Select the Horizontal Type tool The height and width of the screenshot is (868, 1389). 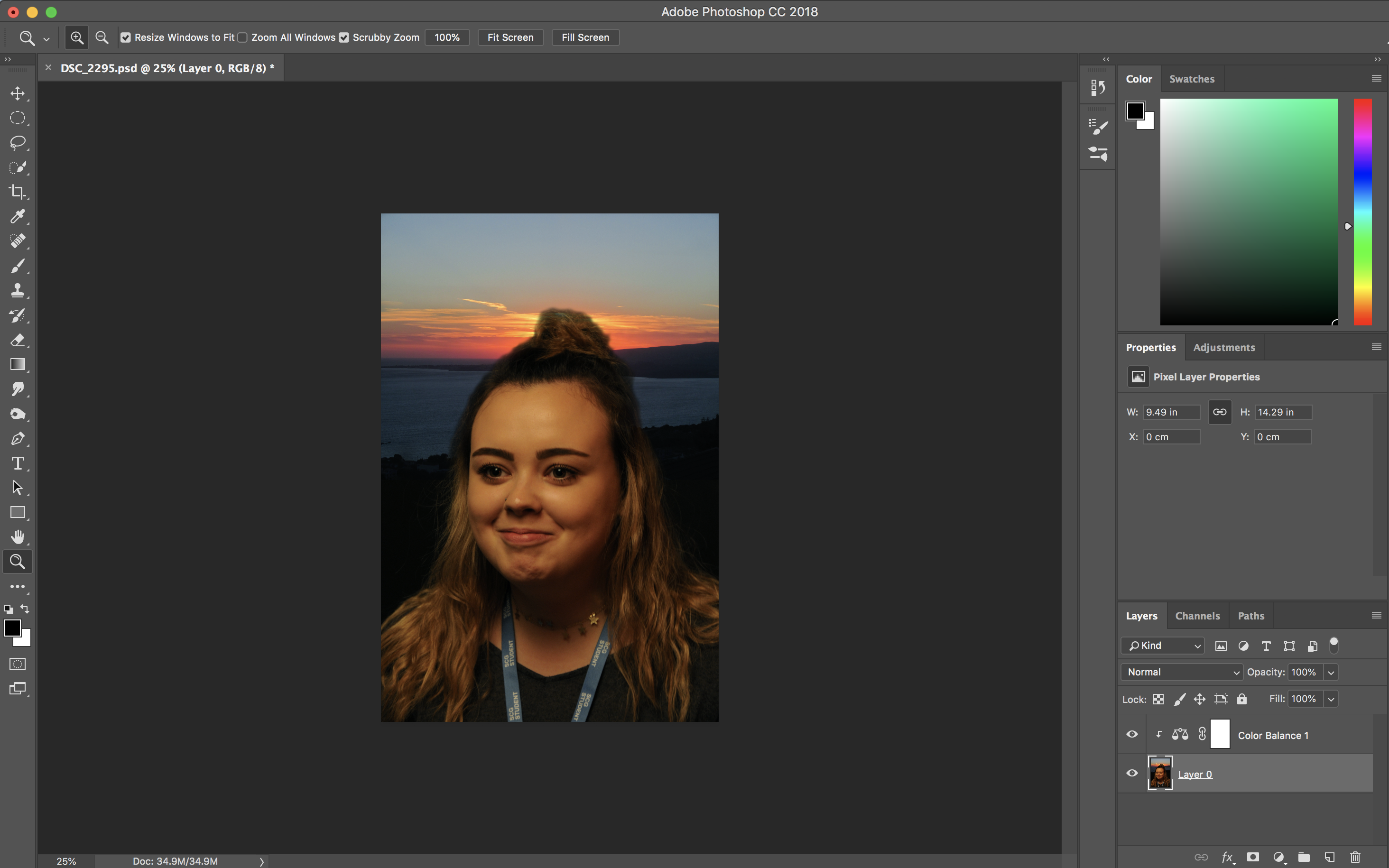pyautogui.click(x=17, y=463)
